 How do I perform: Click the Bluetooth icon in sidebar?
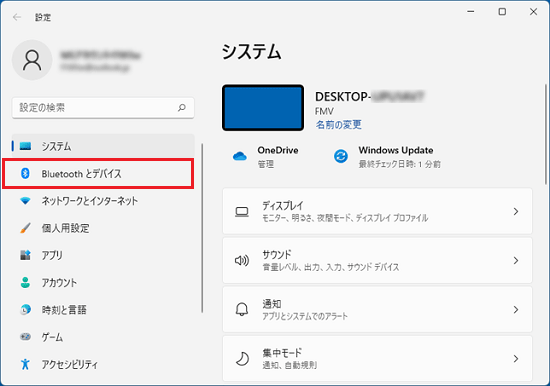point(25,173)
